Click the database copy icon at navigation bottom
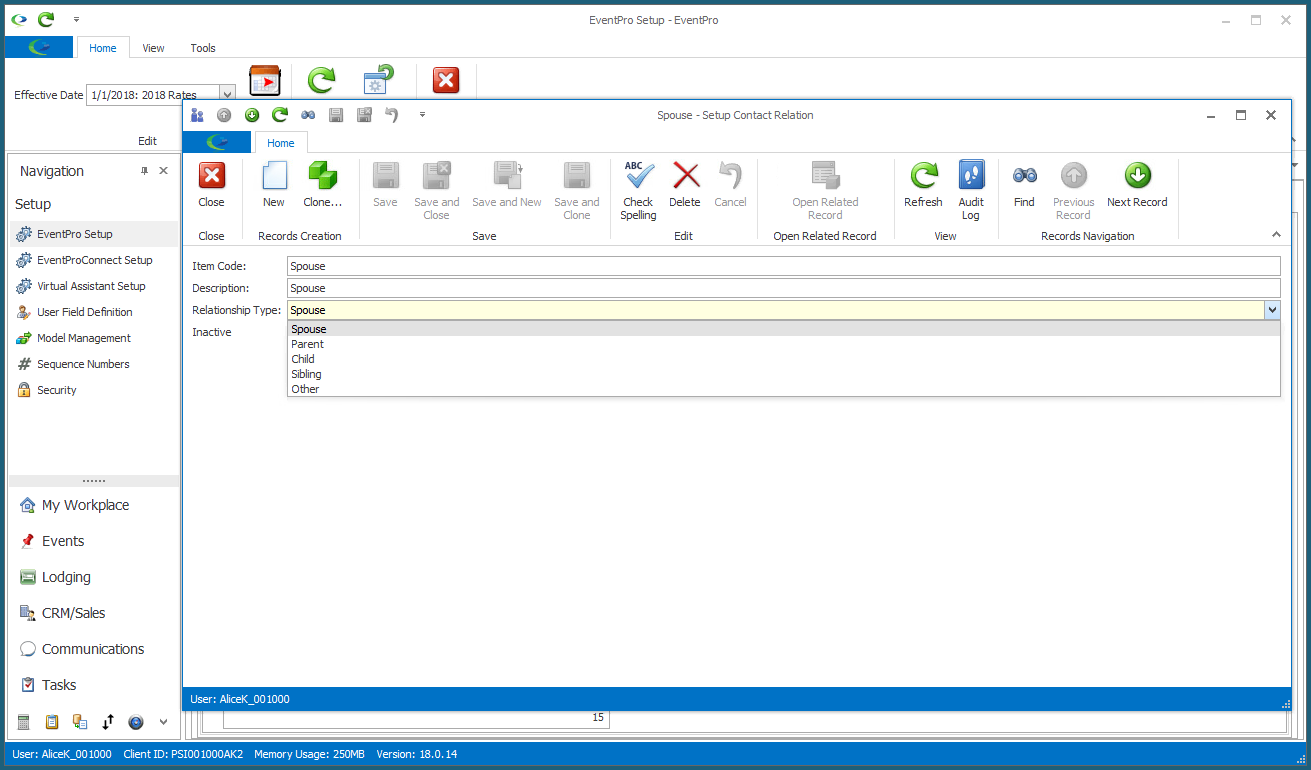 click(80, 722)
